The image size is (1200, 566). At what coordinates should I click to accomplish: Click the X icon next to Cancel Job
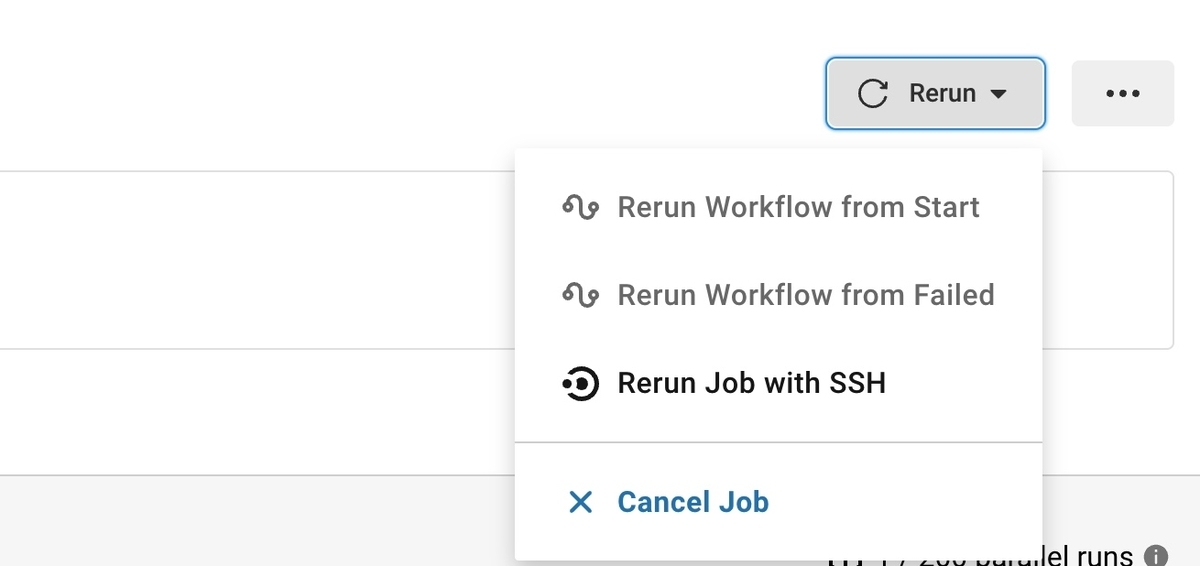(580, 502)
